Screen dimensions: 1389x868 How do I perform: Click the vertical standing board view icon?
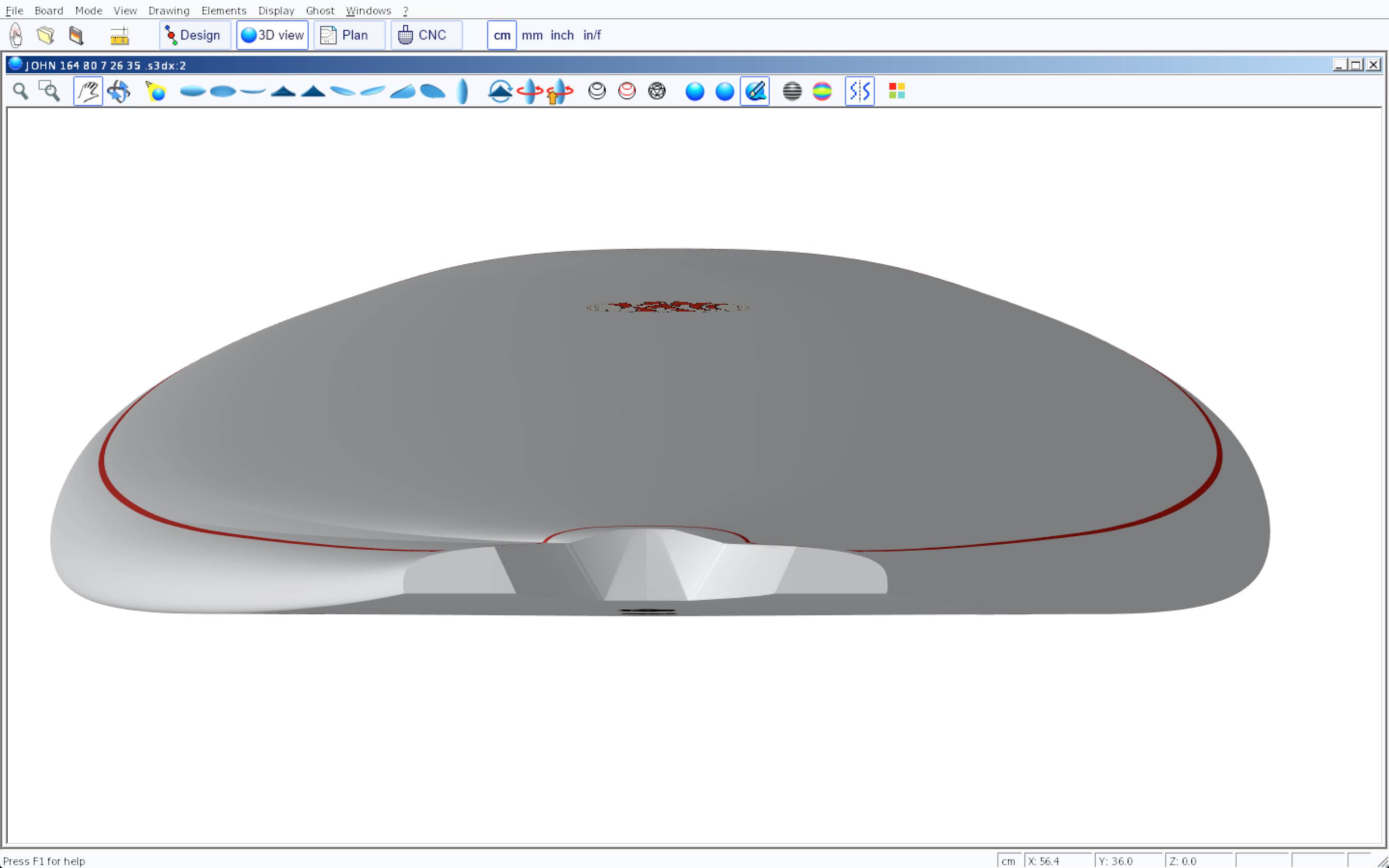(463, 91)
